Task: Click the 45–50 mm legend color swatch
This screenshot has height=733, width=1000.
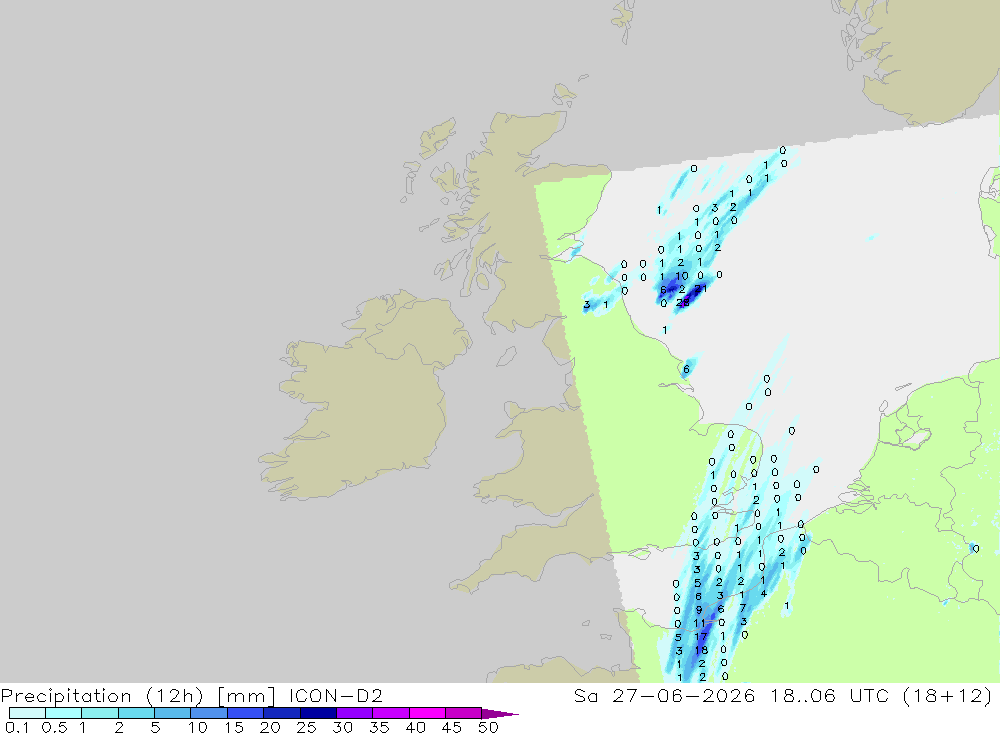Action: [x=463, y=713]
